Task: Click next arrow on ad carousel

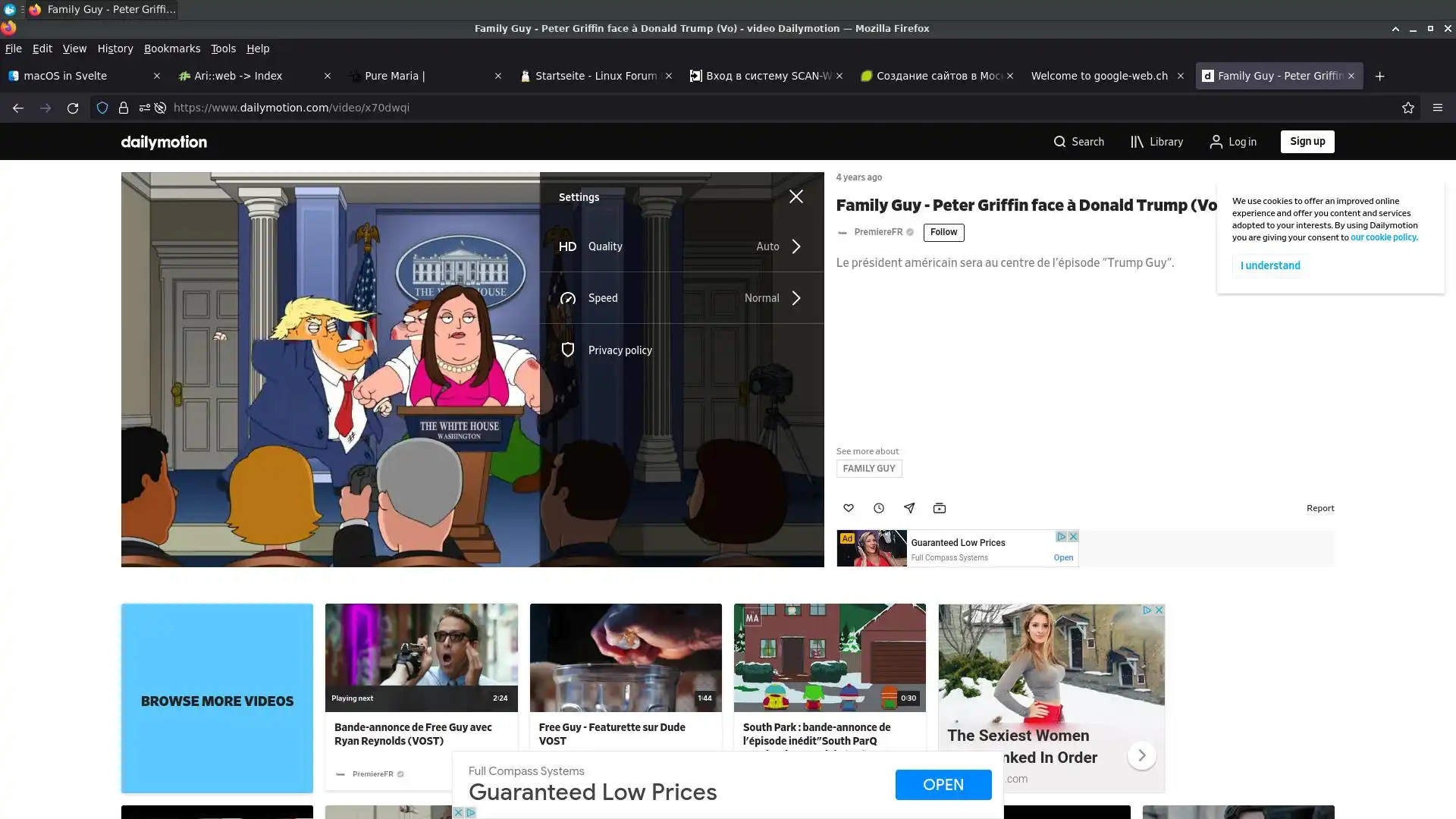Action: (1141, 755)
